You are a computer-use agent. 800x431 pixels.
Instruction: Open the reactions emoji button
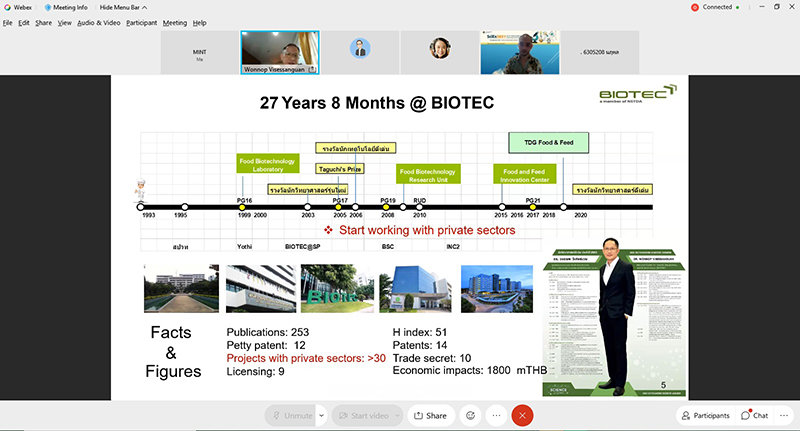470,415
